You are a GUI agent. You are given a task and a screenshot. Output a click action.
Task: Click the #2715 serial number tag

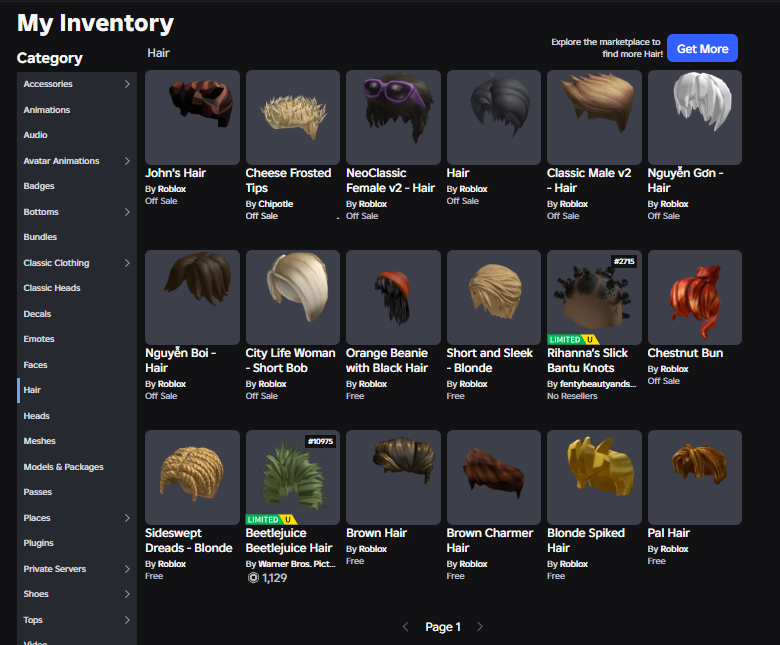(624, 262)
